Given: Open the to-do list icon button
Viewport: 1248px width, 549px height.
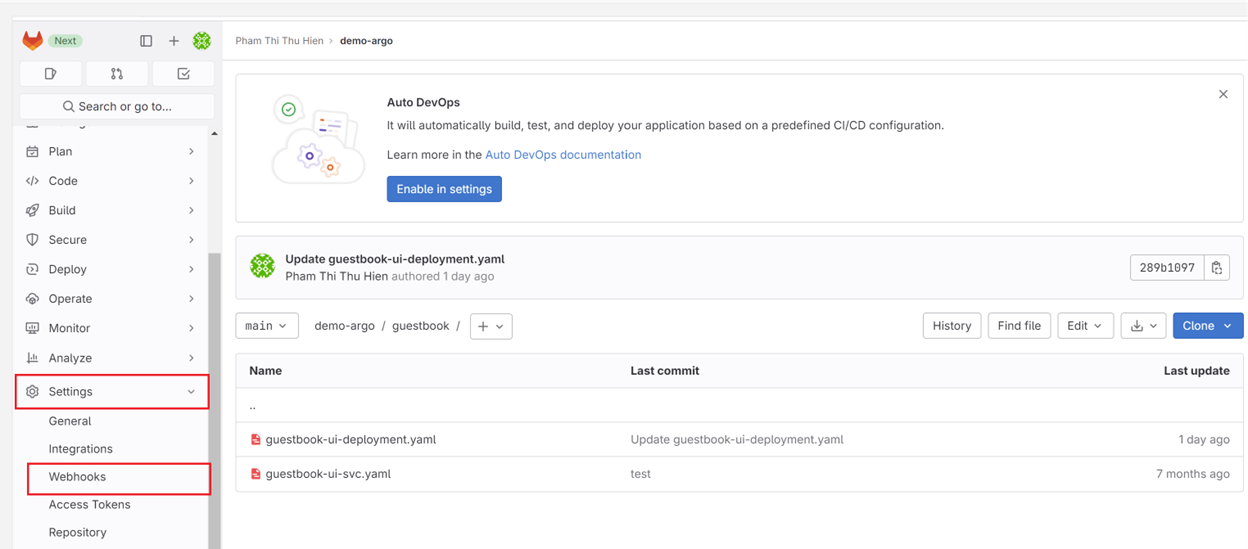Looking at the screenshot, I should [x=183, y=74].
